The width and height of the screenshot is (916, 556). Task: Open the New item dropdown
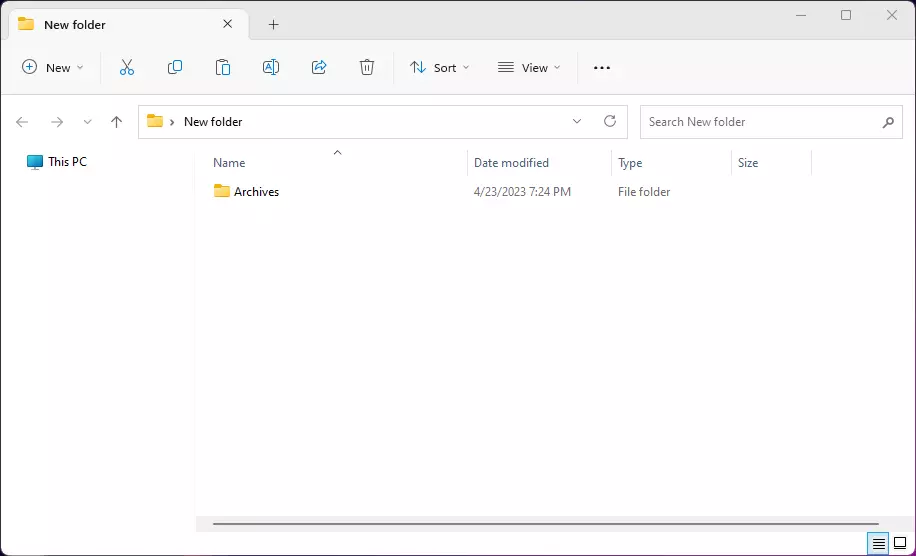pos(53,67)
